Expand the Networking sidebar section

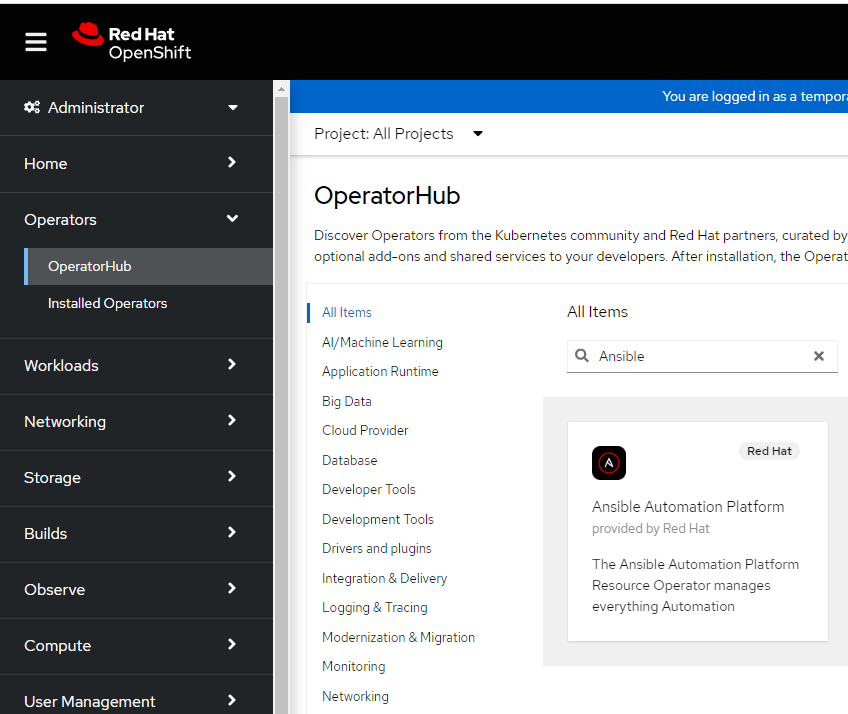[x=65, y=421]
